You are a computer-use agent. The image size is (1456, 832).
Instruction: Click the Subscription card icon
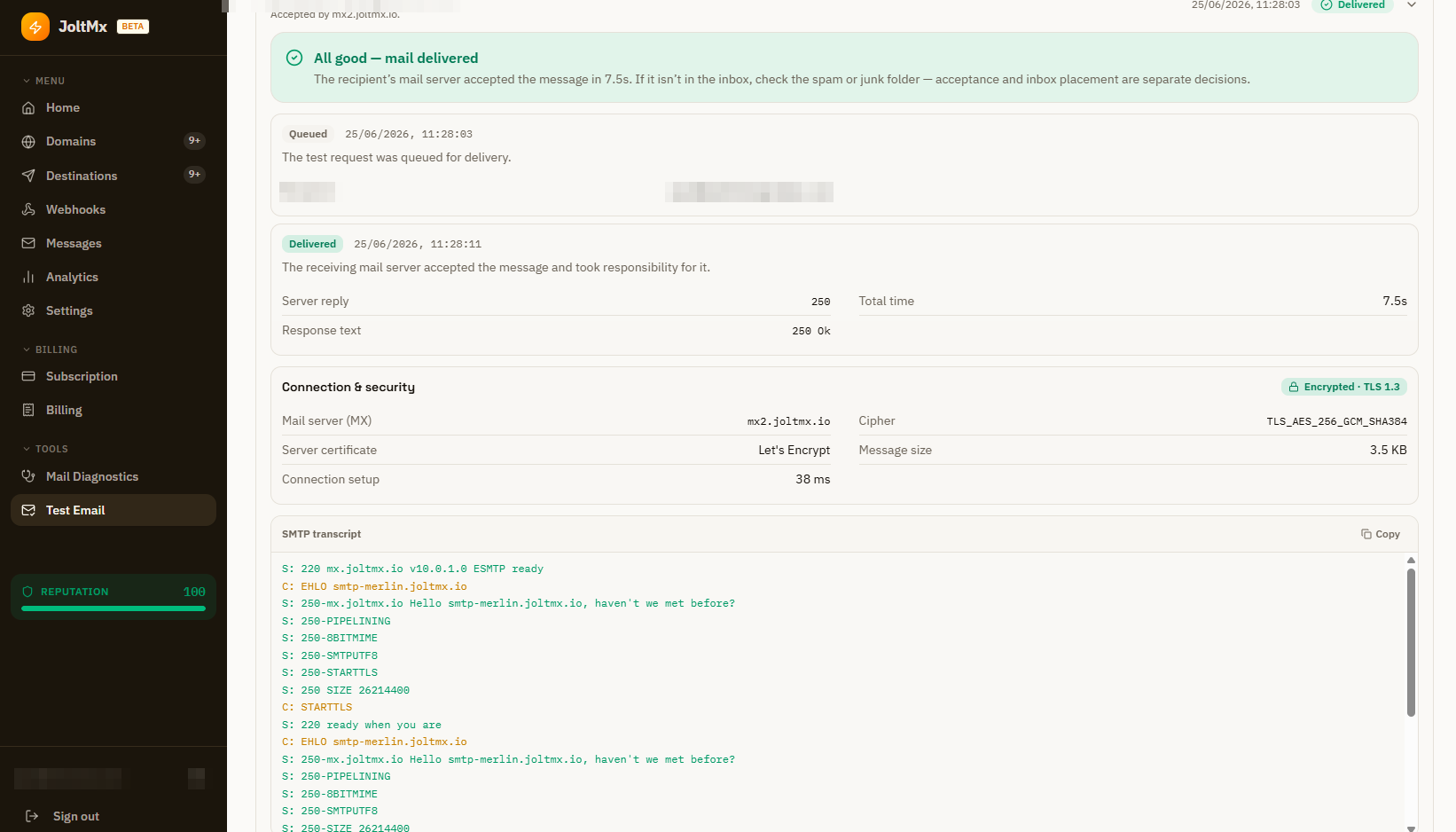(28, 376)
